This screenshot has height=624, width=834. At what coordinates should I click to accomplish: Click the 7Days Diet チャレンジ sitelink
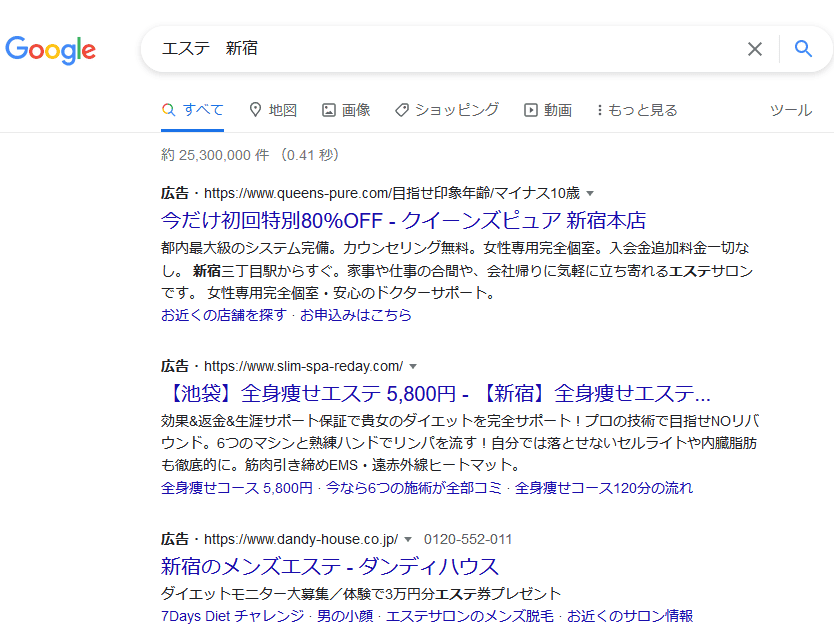click(x=232, y=616)
